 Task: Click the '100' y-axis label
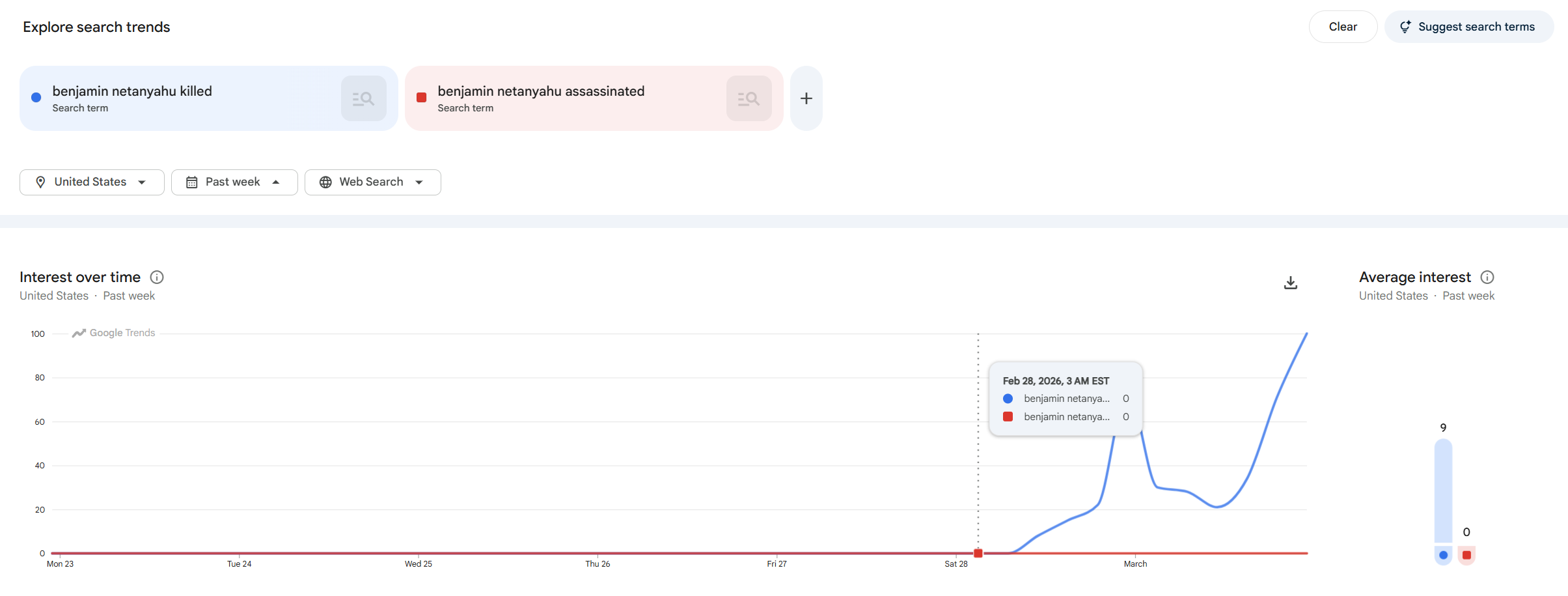pos(38,334)
